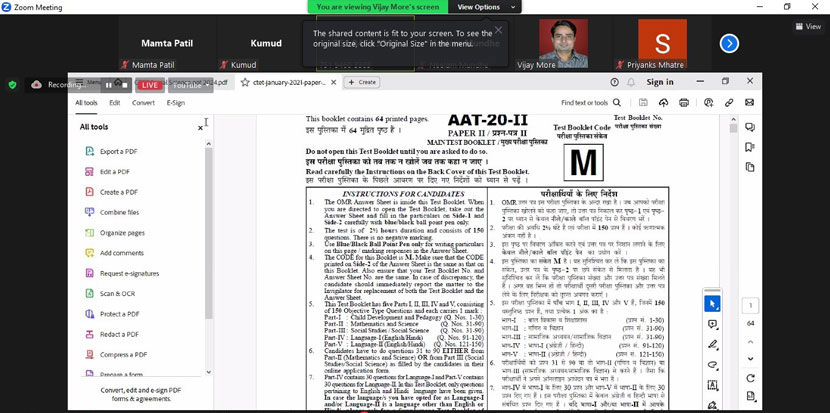Select the highlighter pen quick tool
The width and height of the screenshot is (830, 413).
coord(712,345)
